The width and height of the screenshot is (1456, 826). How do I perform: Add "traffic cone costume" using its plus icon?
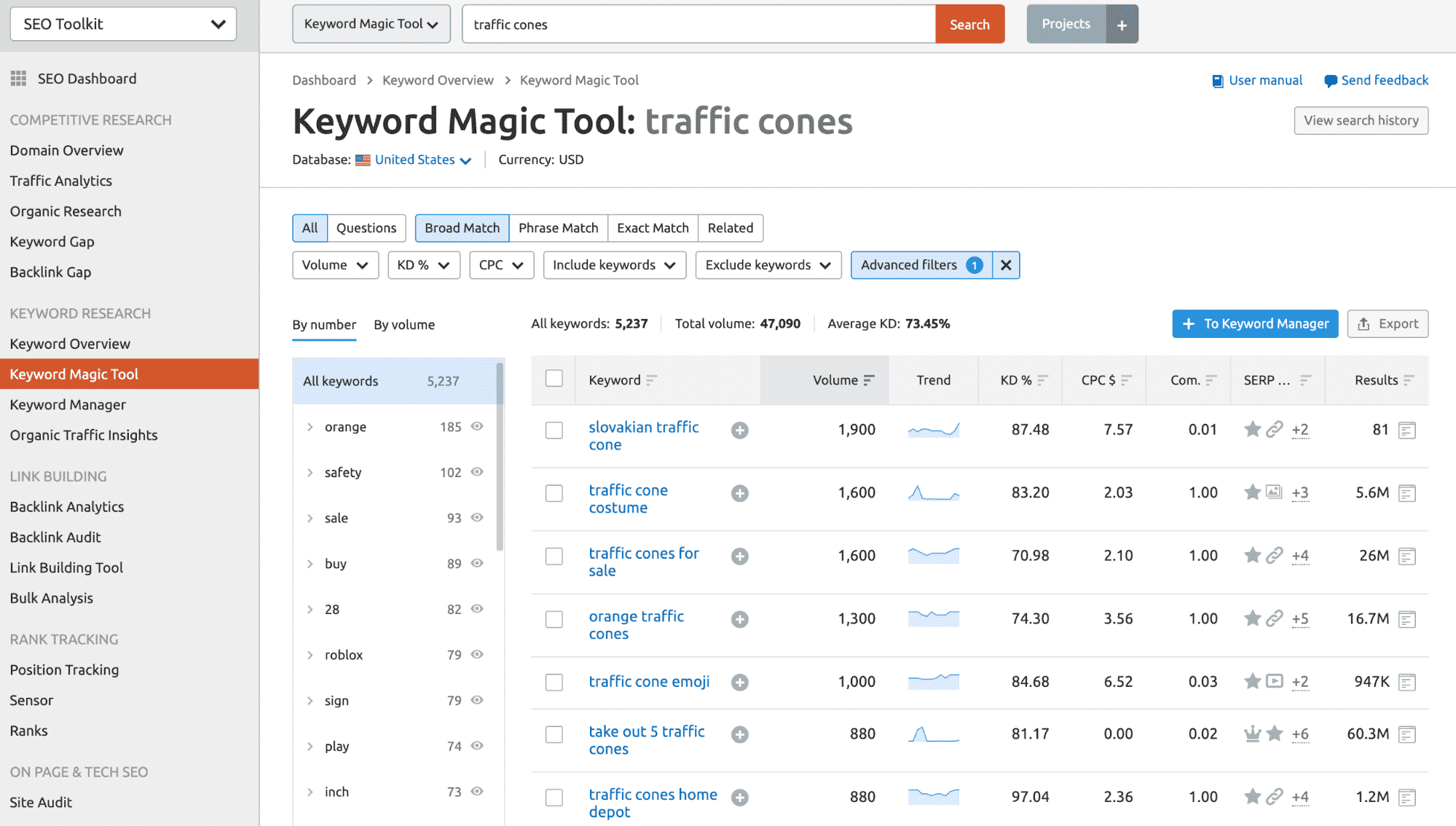coord(739,492)
